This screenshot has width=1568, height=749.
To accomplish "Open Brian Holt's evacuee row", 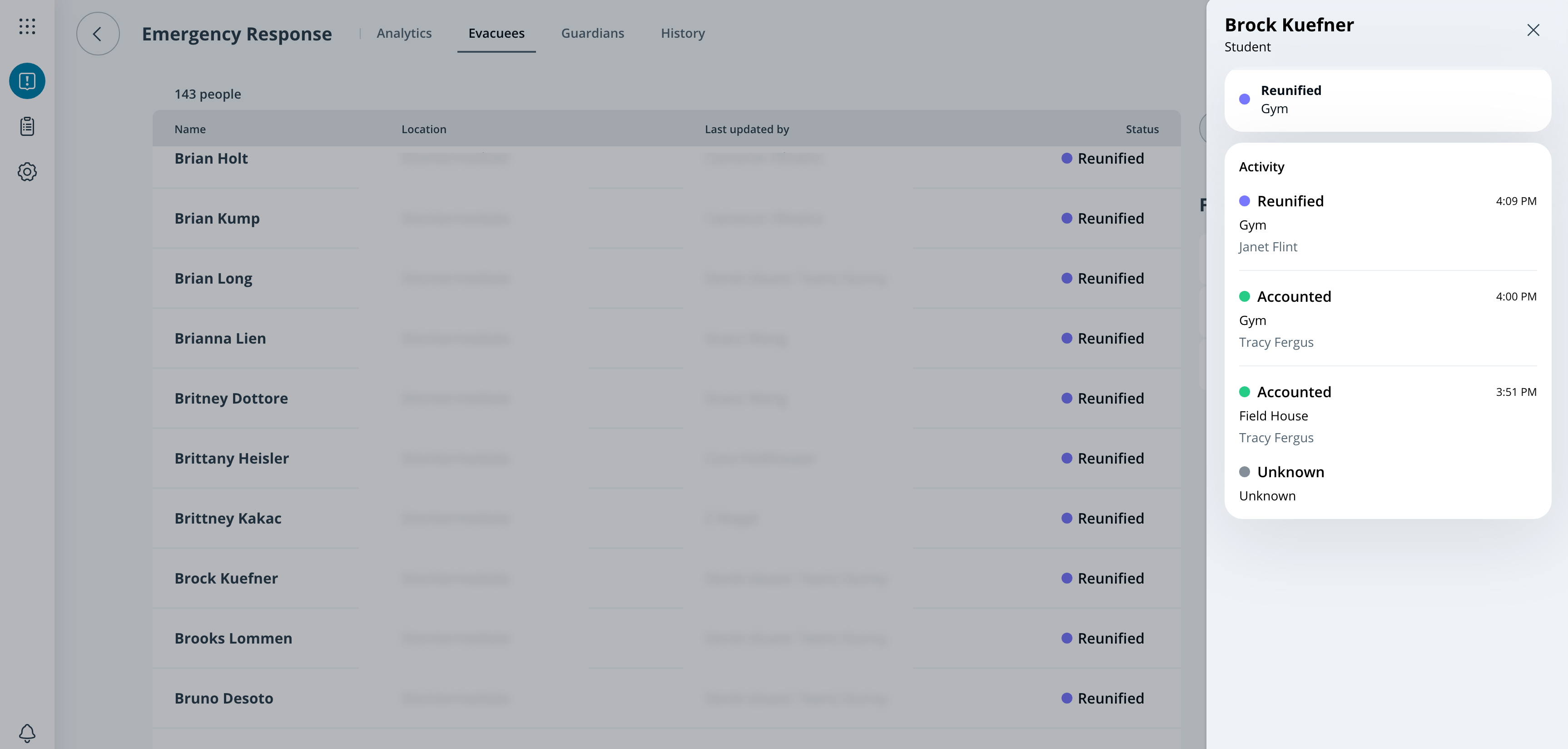I will pos(211,159).
